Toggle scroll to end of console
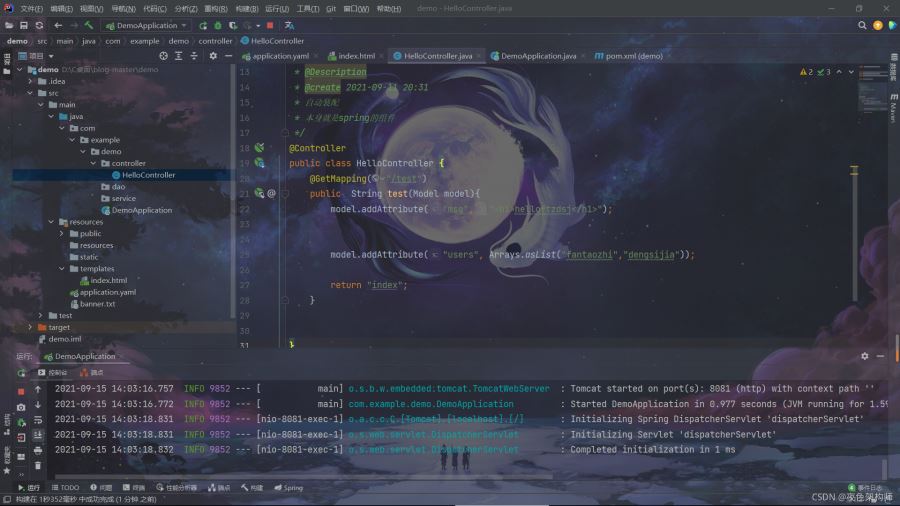900x506 pixels. click(38, 435)
